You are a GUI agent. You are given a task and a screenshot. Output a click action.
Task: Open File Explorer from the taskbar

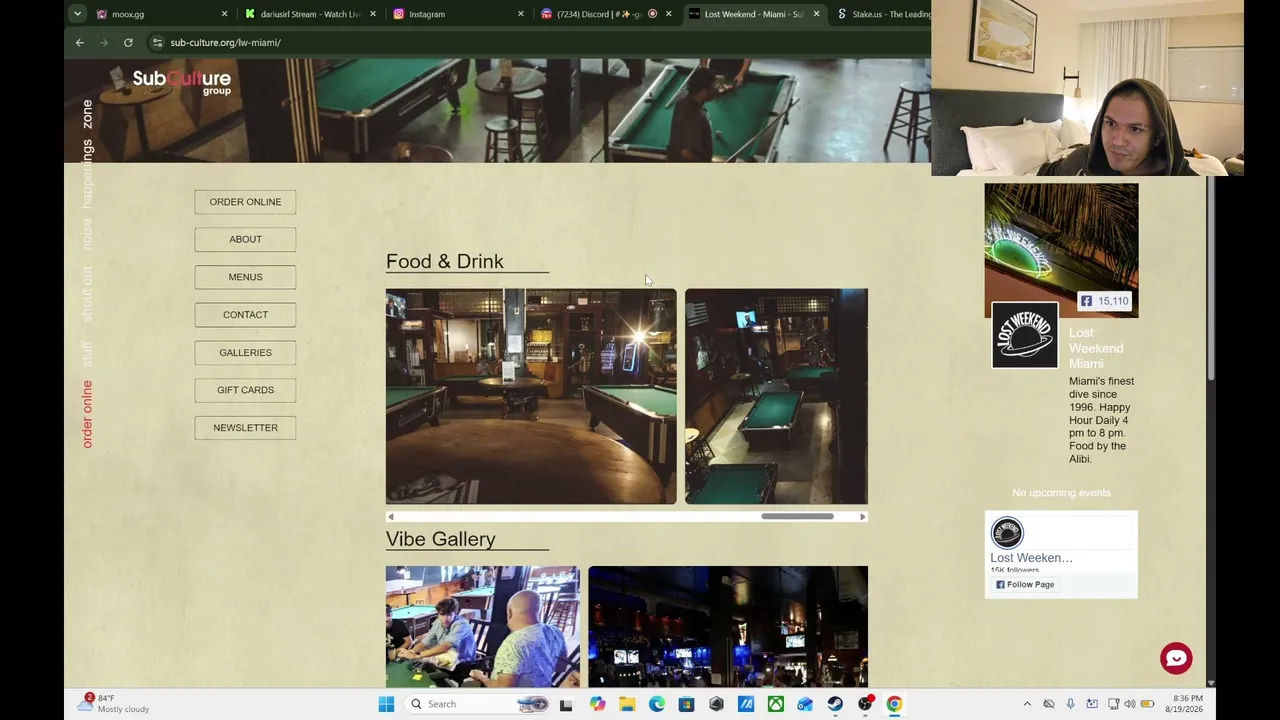[x=627, y=704]
